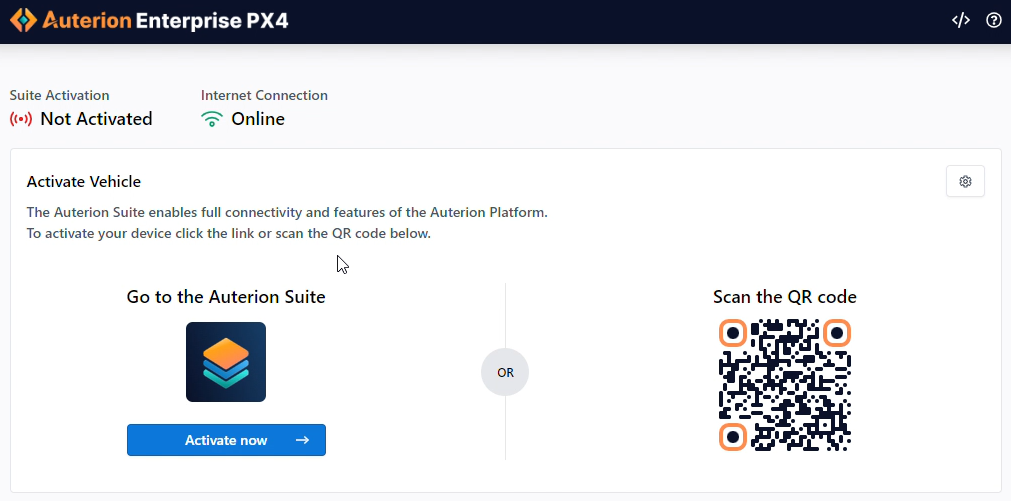
Task: Click the Auterion Suite stacked layers icon
Action: point(226,362)
